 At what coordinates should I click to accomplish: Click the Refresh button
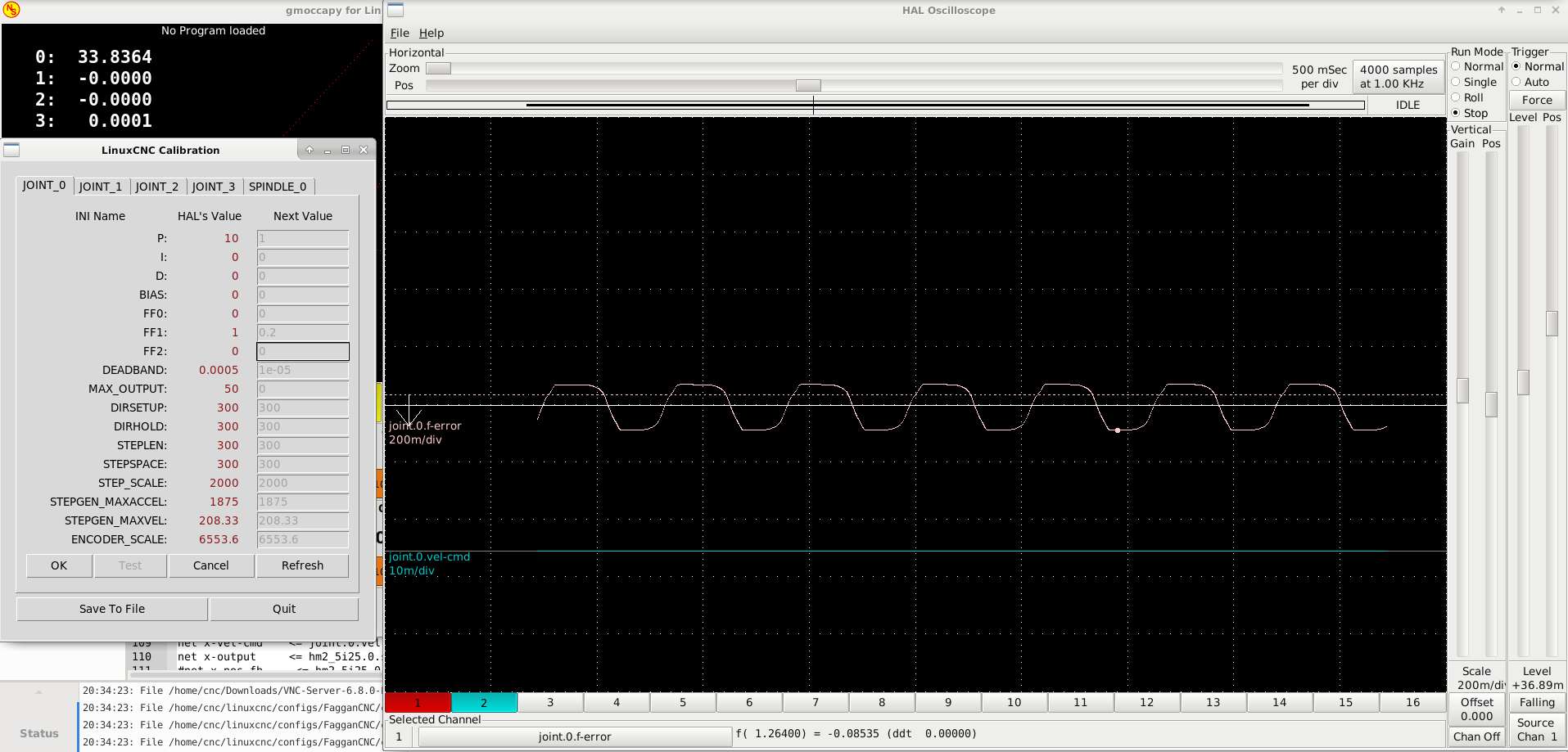[303, 565]
